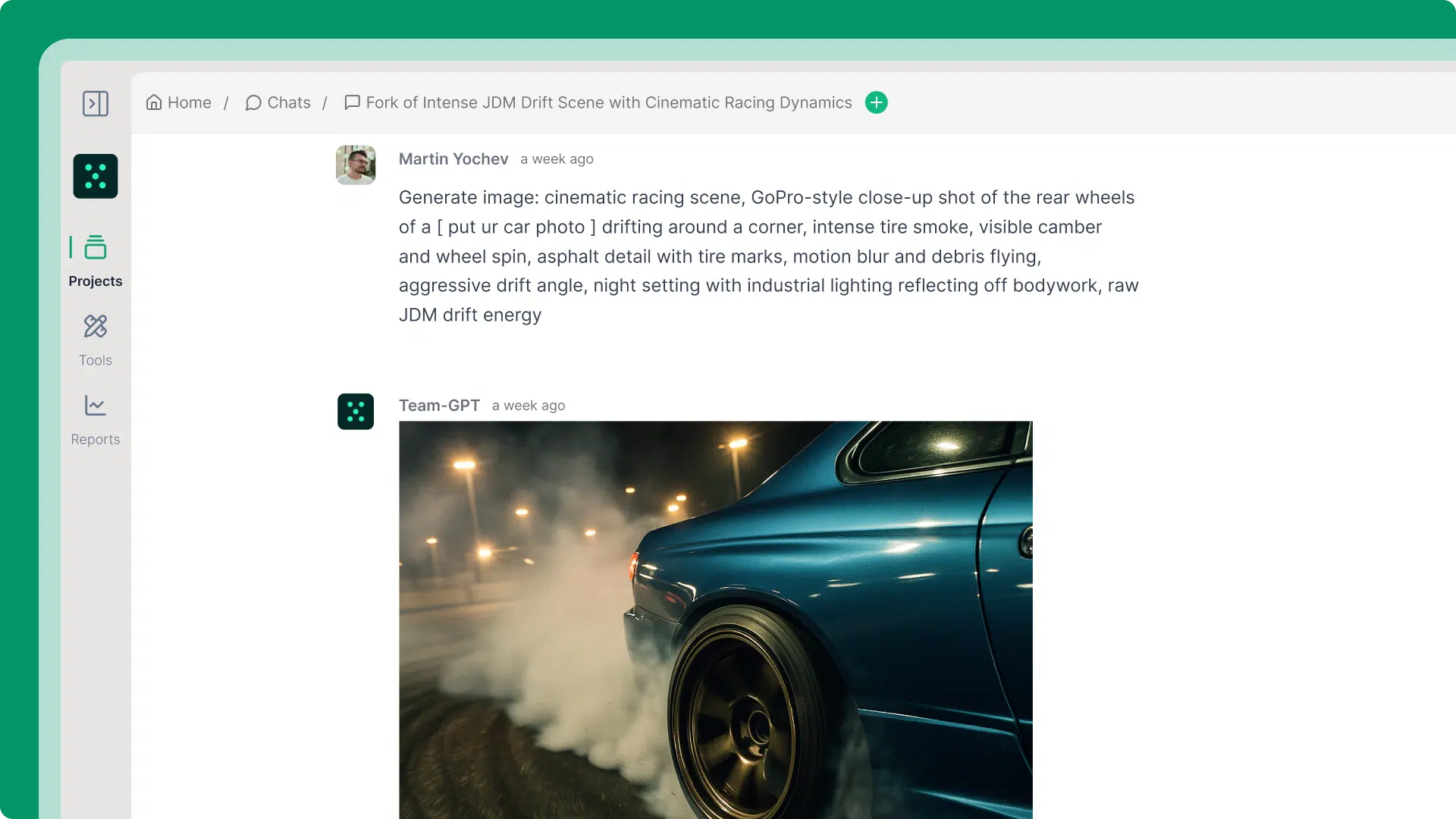Click the Martin Yochev author name
The height and width of the screenshot is (819, 1456).
pyautogui.click(x=453, y=159)
